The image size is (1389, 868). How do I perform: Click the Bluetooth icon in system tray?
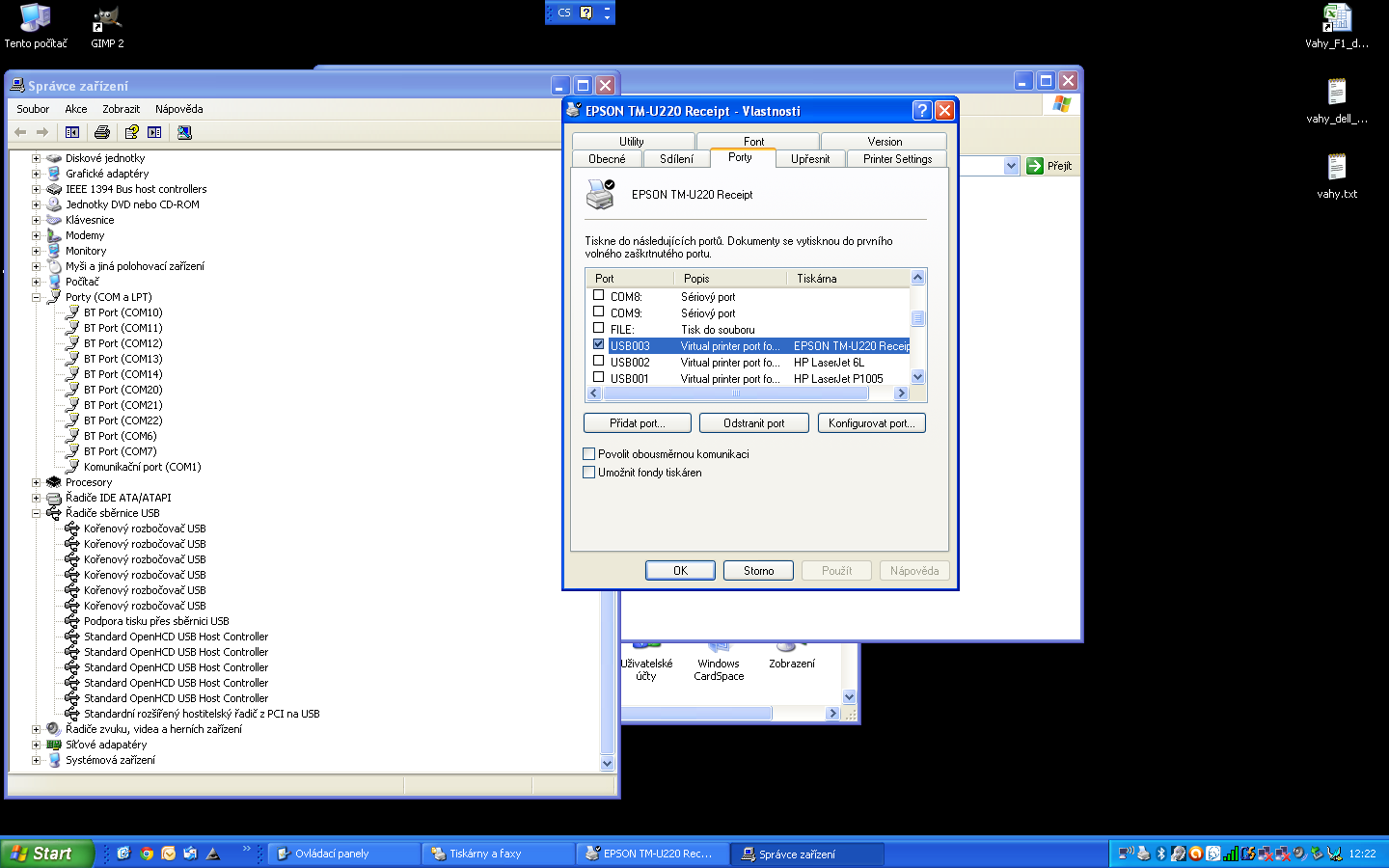click(x=1160, y=854)
